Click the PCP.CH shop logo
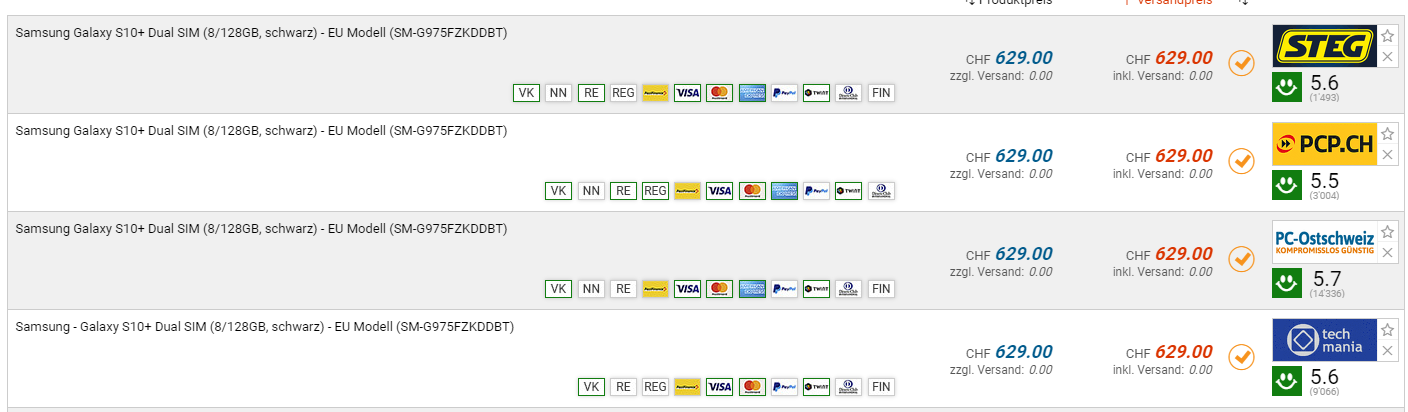 1324,144
